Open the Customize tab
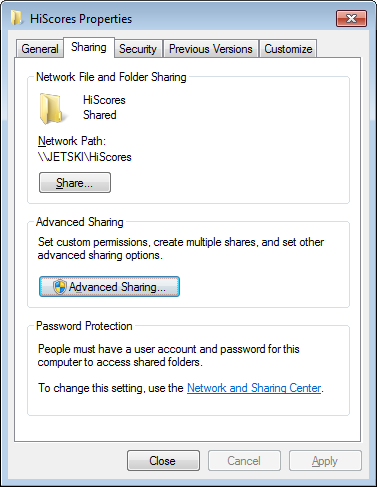The width and height of the screenshot is (377, 487). (x=288, y=49)
